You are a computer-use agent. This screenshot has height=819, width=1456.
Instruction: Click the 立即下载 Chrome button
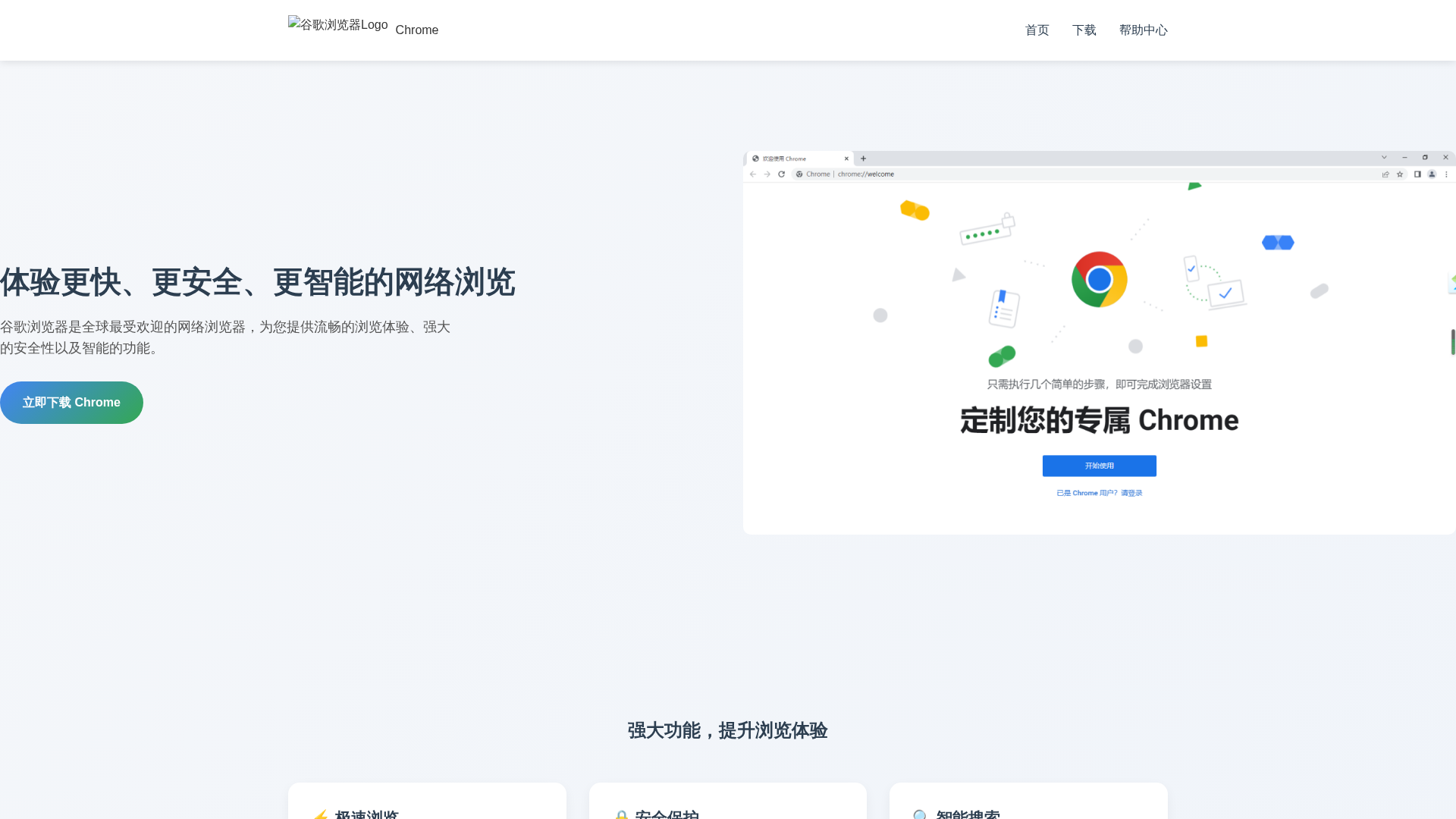click(71, 403)
